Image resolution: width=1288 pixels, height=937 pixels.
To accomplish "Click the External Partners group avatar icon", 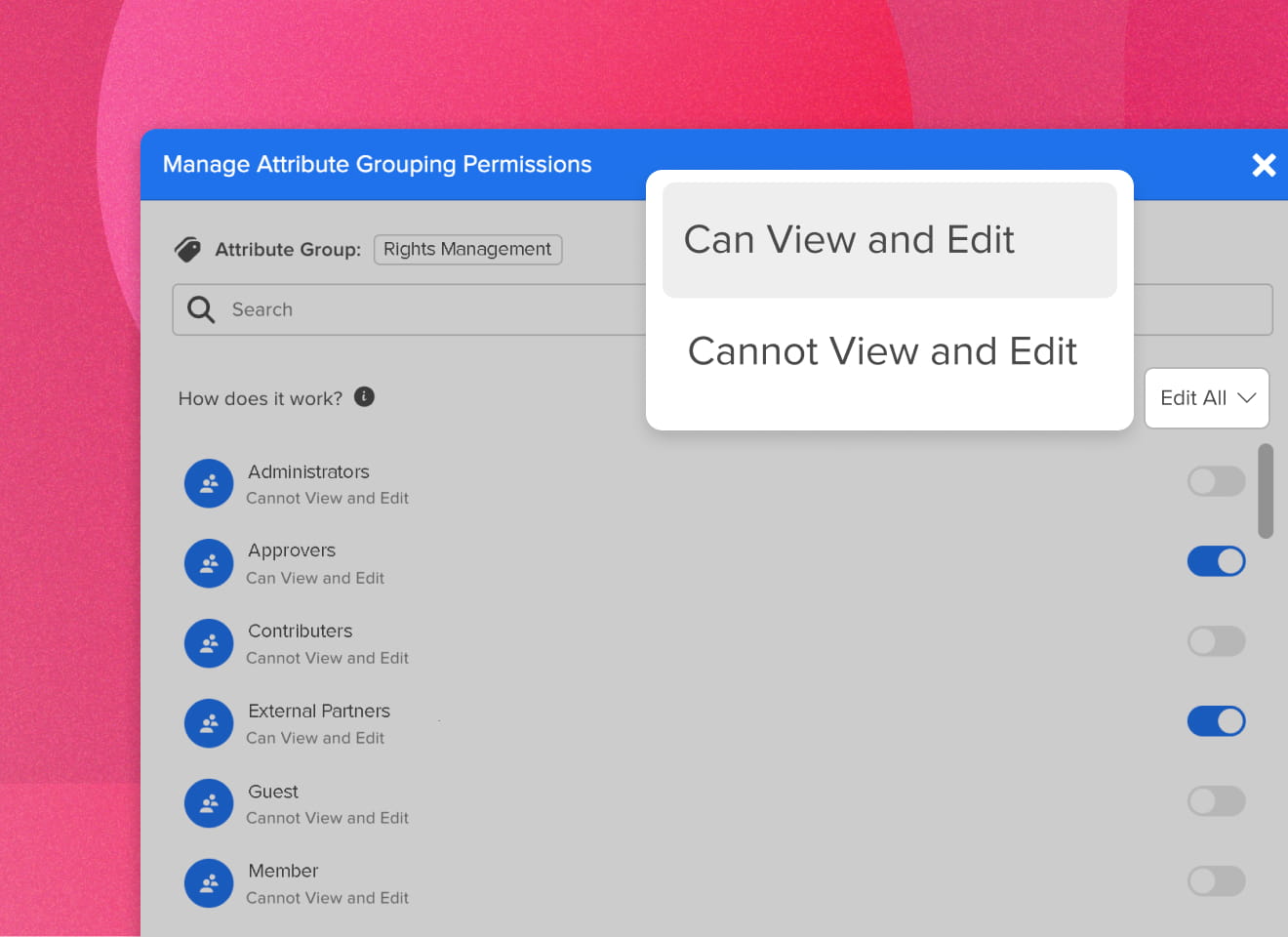I will (209, 723).
